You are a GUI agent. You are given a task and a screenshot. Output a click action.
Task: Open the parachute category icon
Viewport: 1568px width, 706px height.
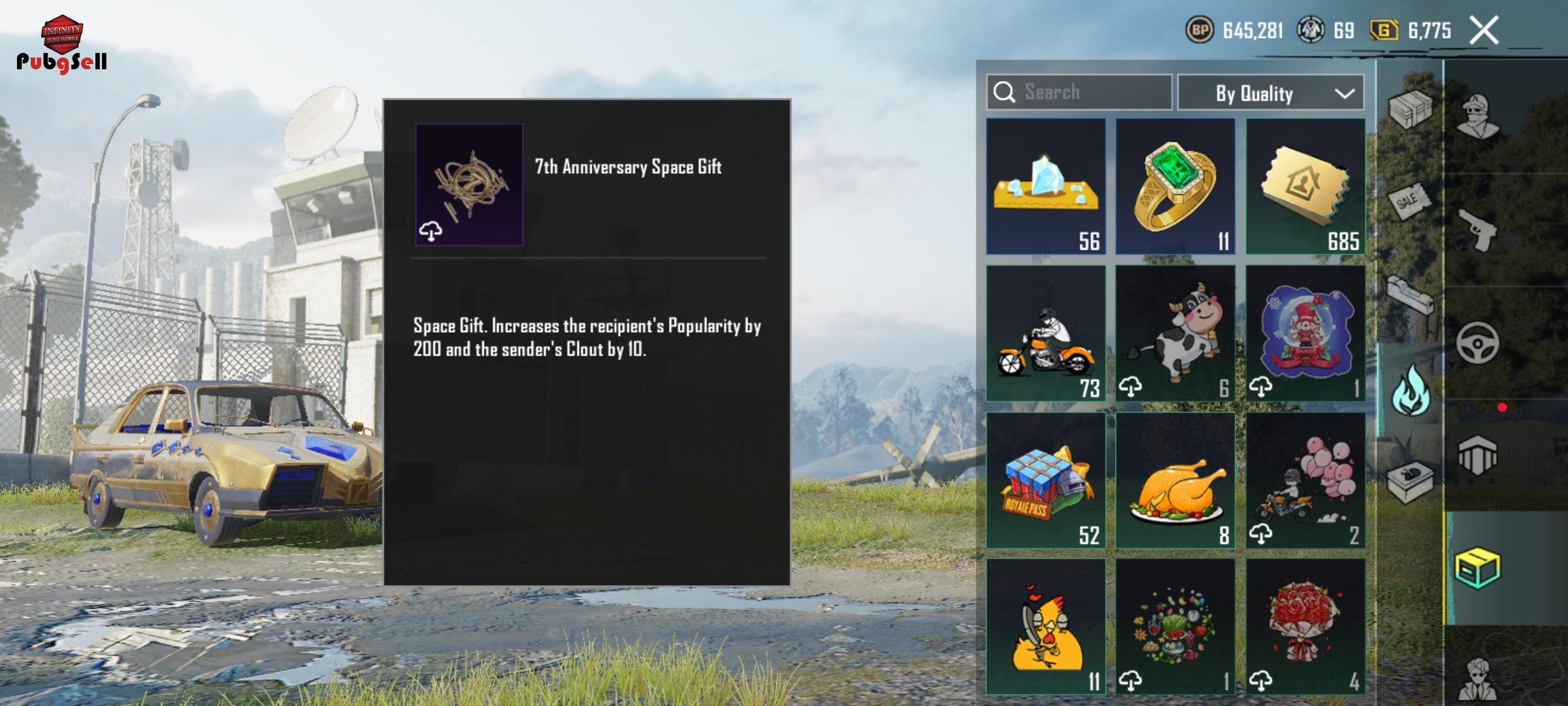pyautogui.click(x=1477, y=455)
